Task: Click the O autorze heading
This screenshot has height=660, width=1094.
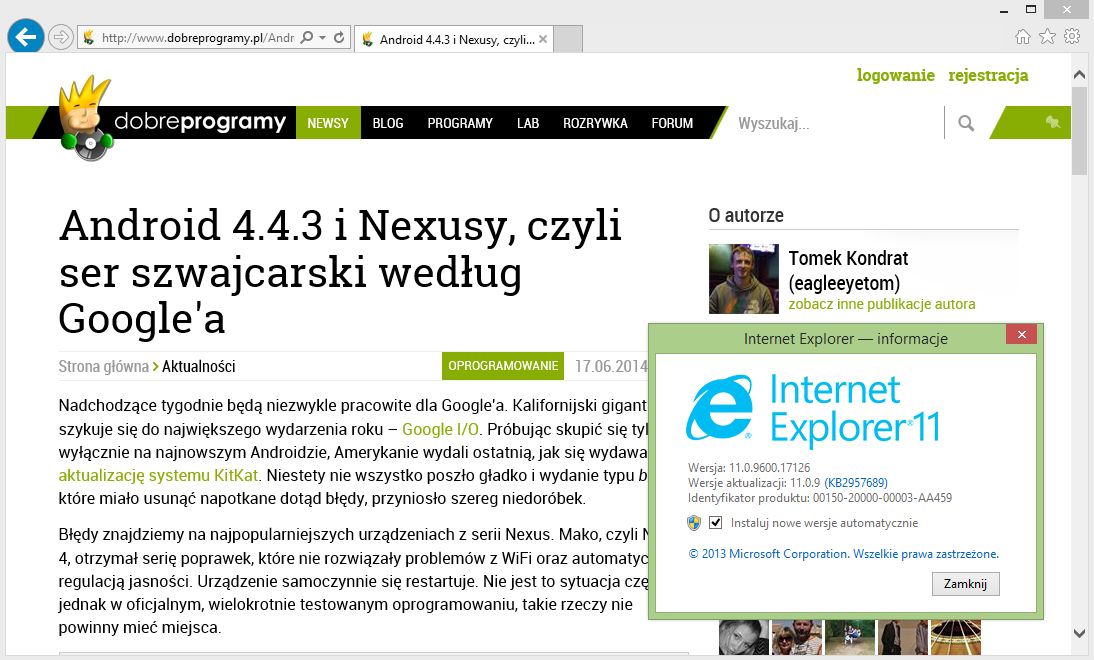Action: click(746, 216)
